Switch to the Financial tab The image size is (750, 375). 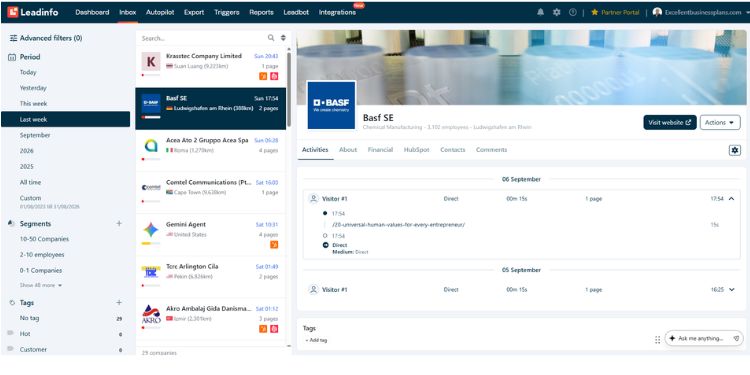(x=380, y=150)
